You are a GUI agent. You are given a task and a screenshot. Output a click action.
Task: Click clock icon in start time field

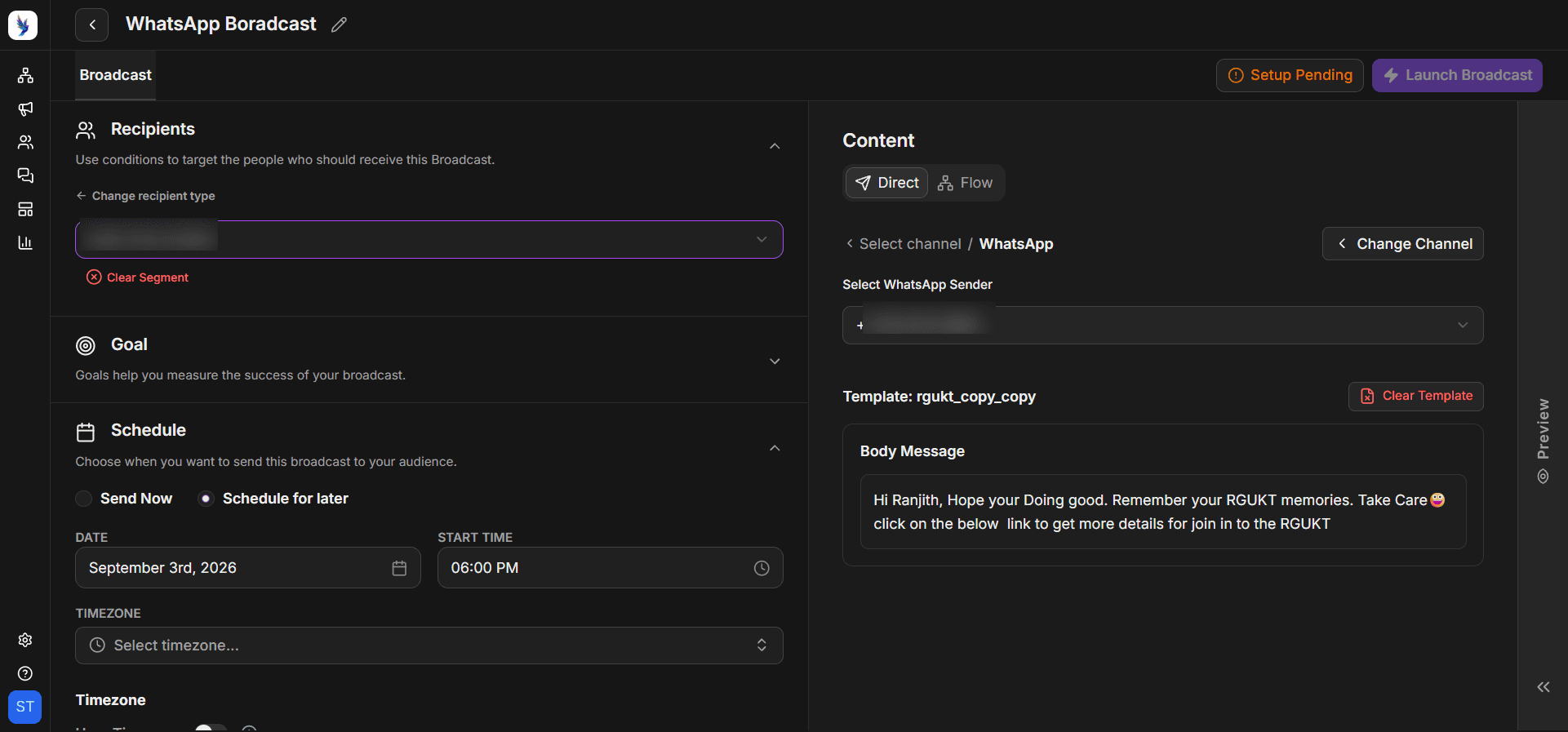point(762,568)
